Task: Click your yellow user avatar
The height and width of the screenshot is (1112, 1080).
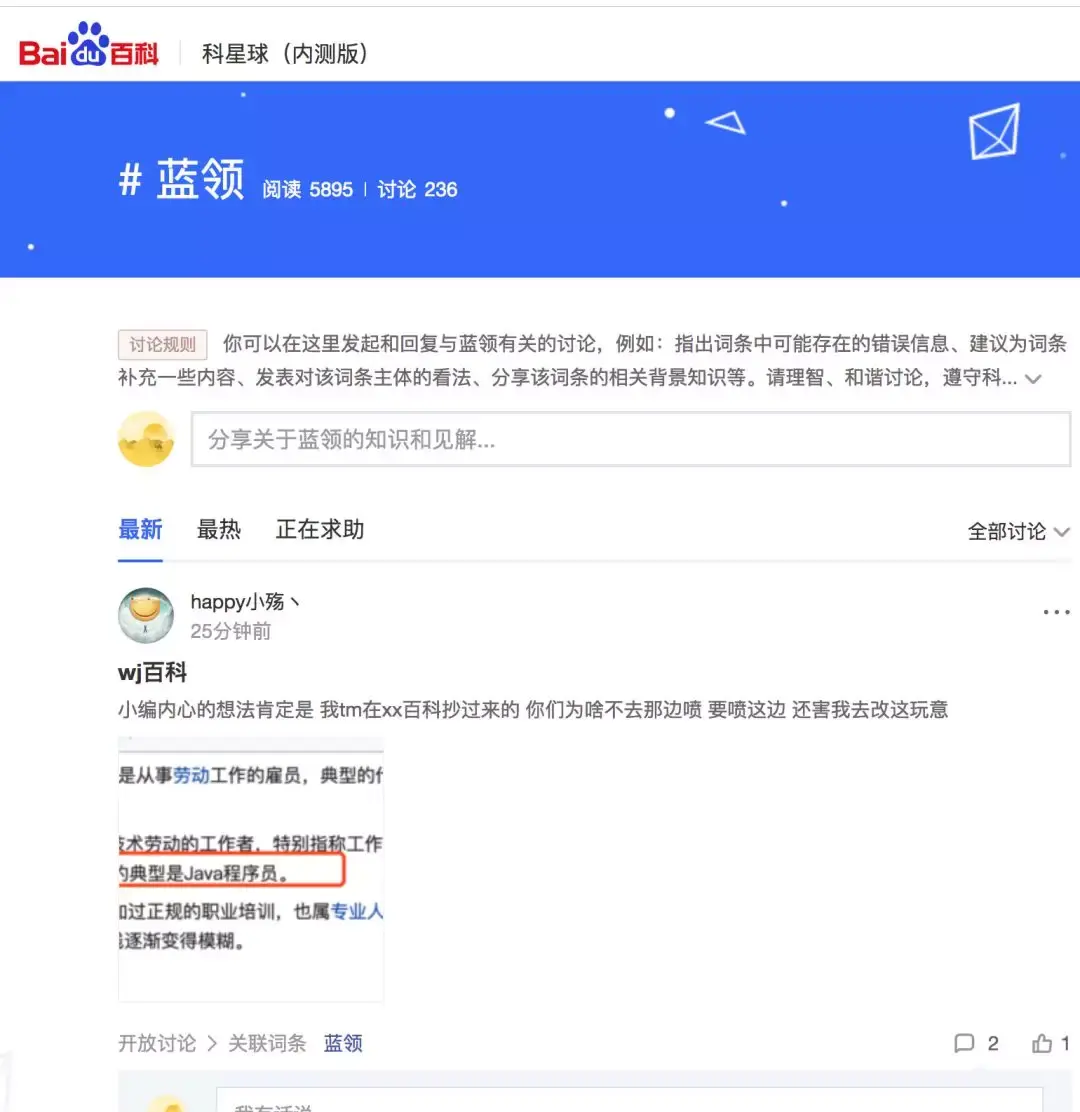Action: (146, 439)
